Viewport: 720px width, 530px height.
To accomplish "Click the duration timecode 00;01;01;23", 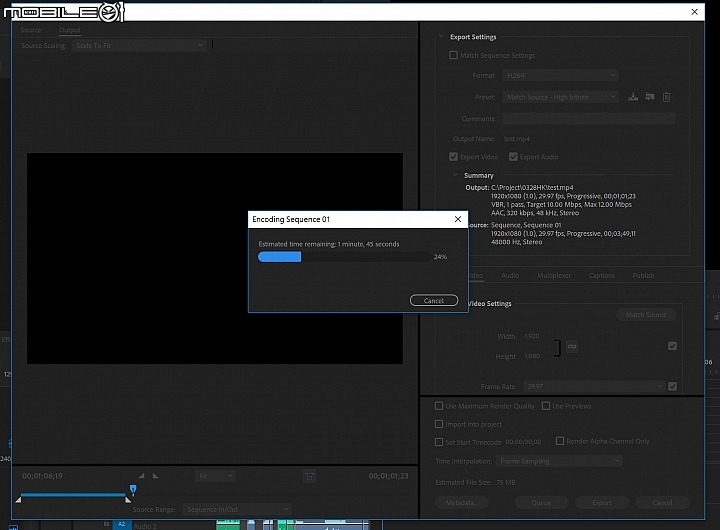I will coord(388,476).
